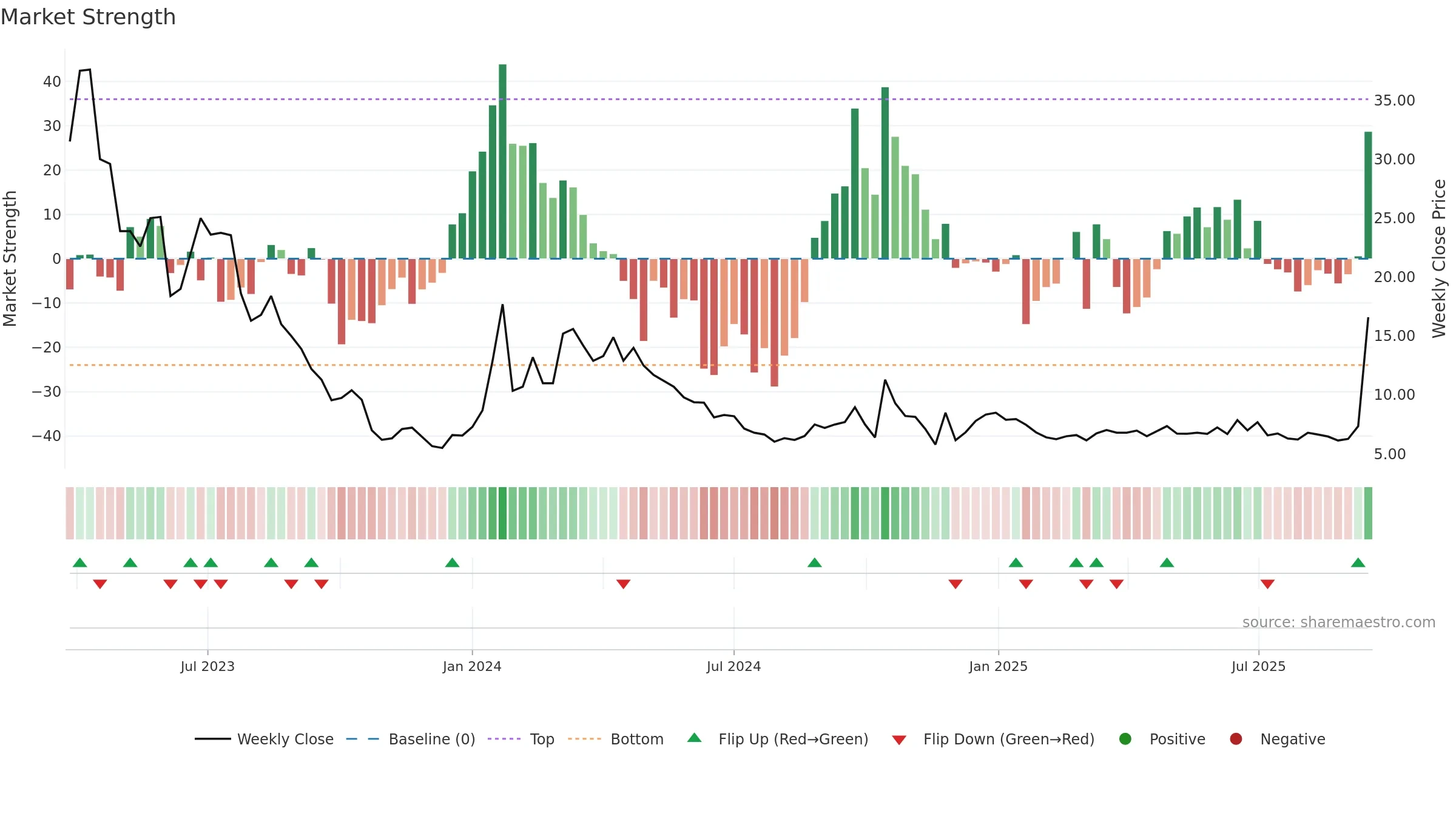This screenshot has width=1456, height=819.
Task: Click the source: sharemaestro.com text
Action: point(1339,622)
